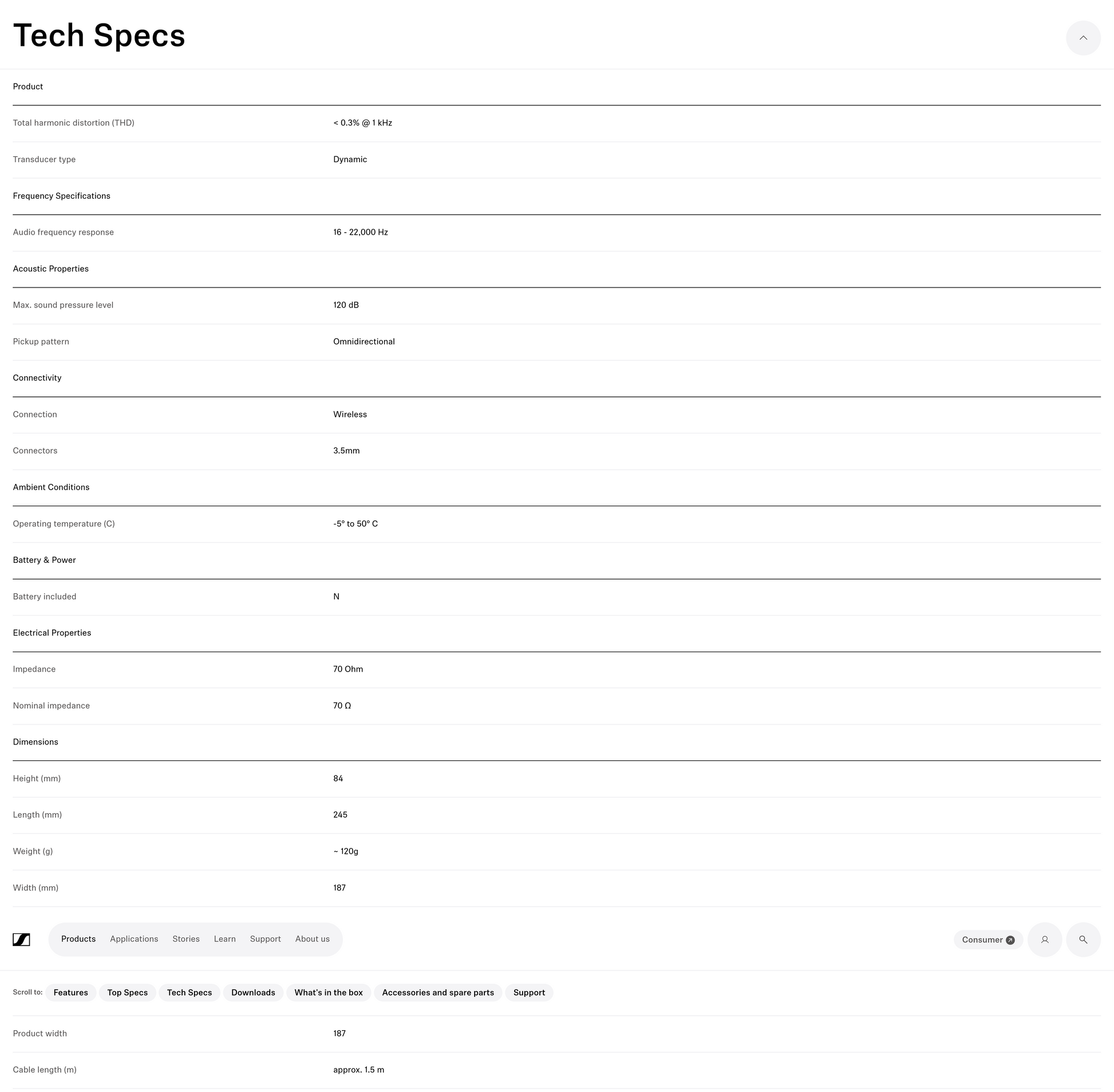Open the user account icon
The image size is (1114, 1092).
(1044, 940)
